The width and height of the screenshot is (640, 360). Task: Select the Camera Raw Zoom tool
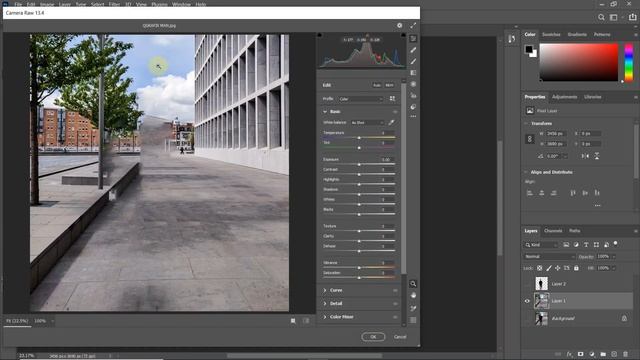pyautogui.click(x=413, y=284)
